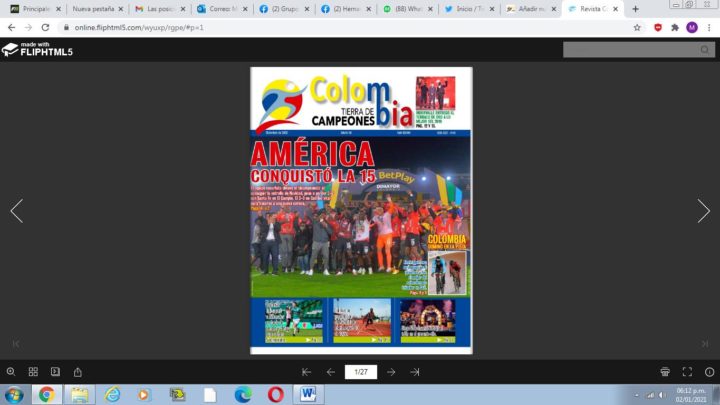Switch to the Gmail tab
This screenshot has height=405, width=720.
pyautogui.click(x=160, y=9)
